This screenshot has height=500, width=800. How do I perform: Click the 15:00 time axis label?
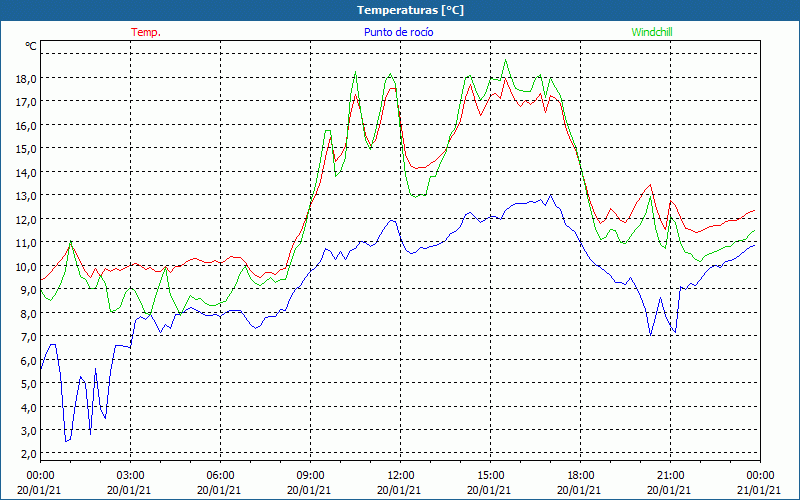(x=490, y=476)
